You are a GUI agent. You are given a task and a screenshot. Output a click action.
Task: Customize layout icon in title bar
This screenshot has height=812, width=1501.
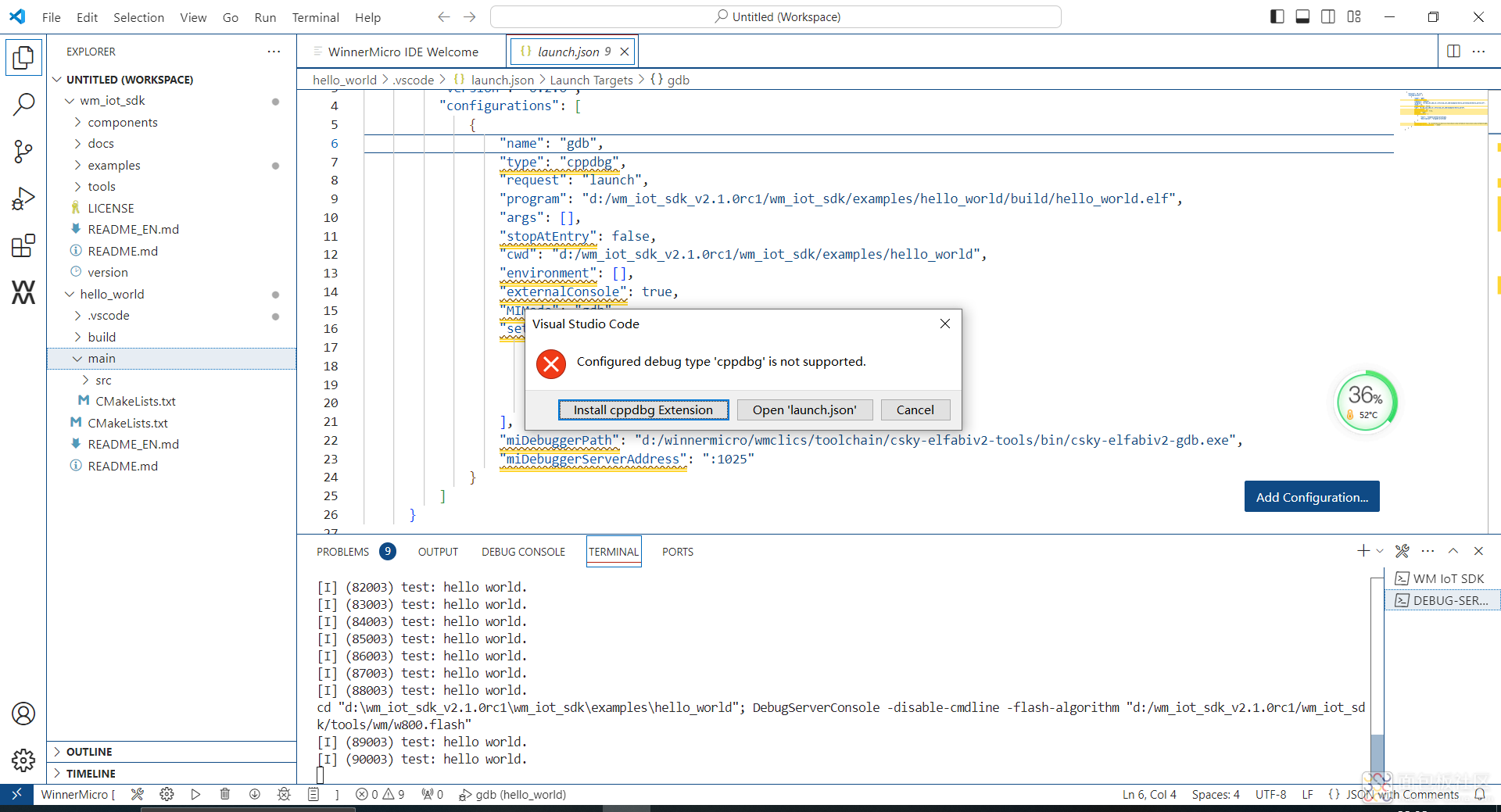pos(1354,16)
